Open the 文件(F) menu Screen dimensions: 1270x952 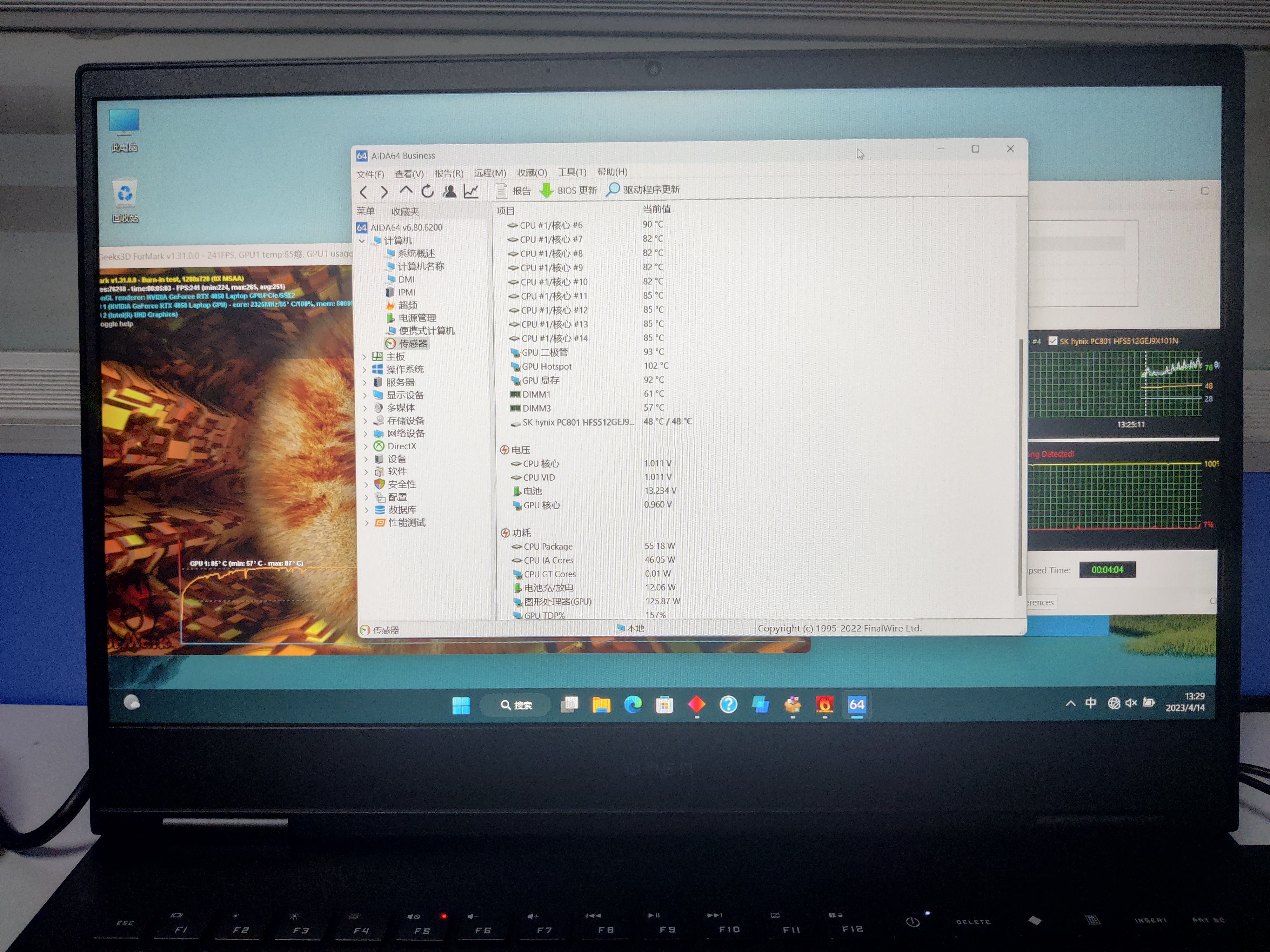click(370, 174)
